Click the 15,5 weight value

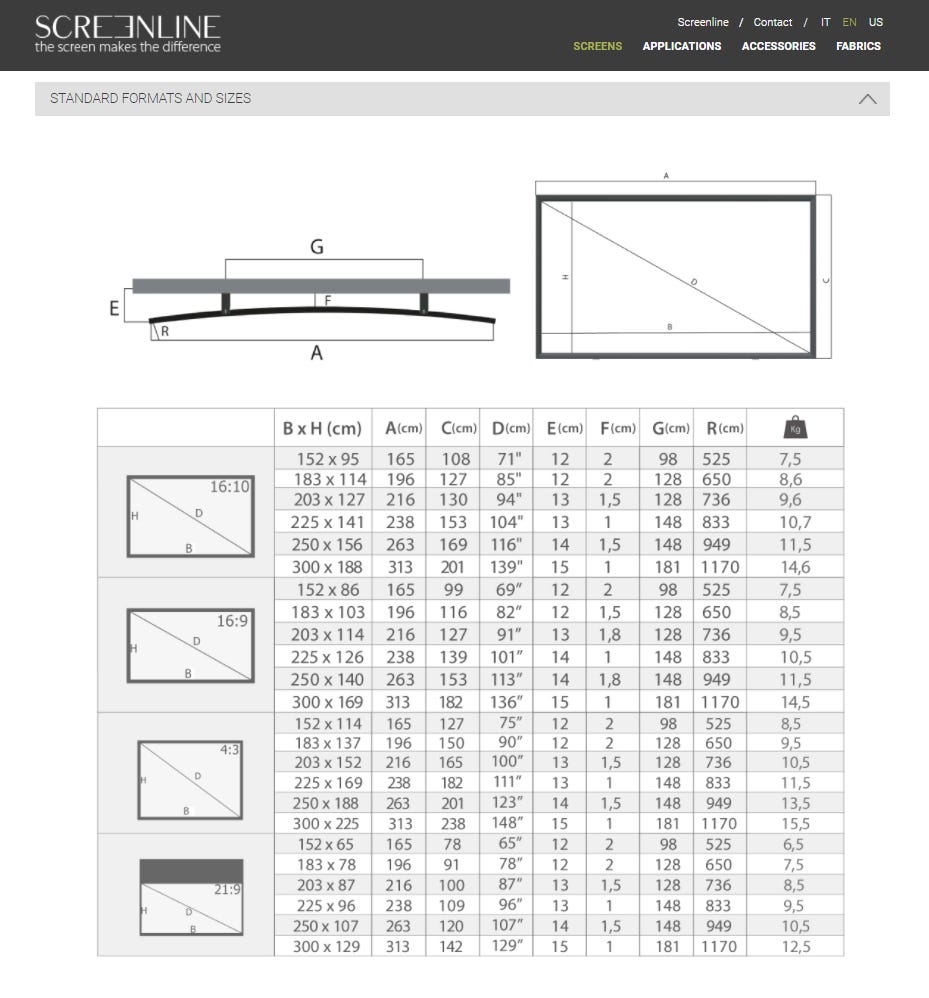point(795,824)
